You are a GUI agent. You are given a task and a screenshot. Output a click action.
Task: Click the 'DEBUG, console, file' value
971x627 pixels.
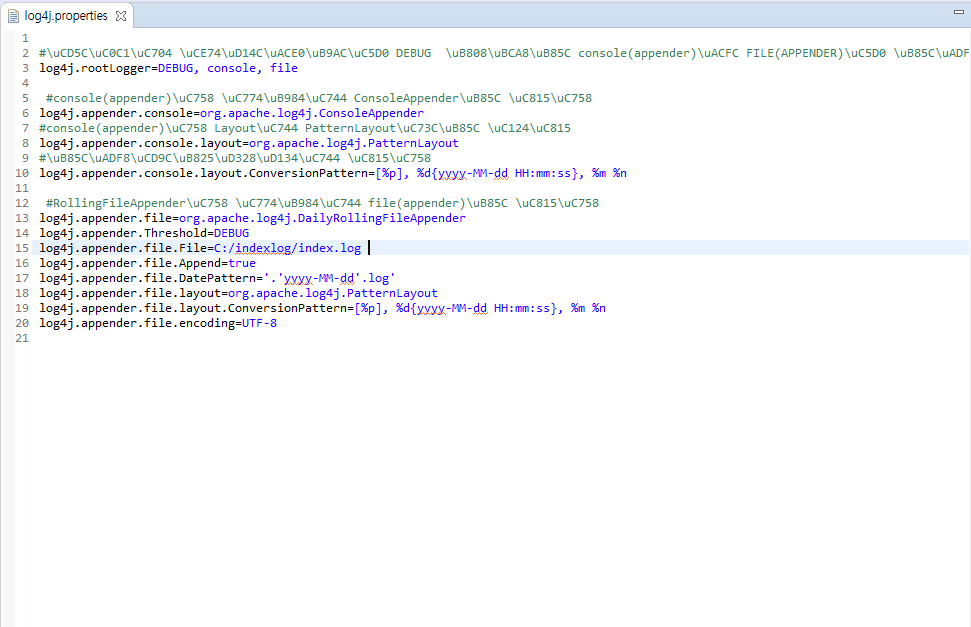[x=228, y=68]
